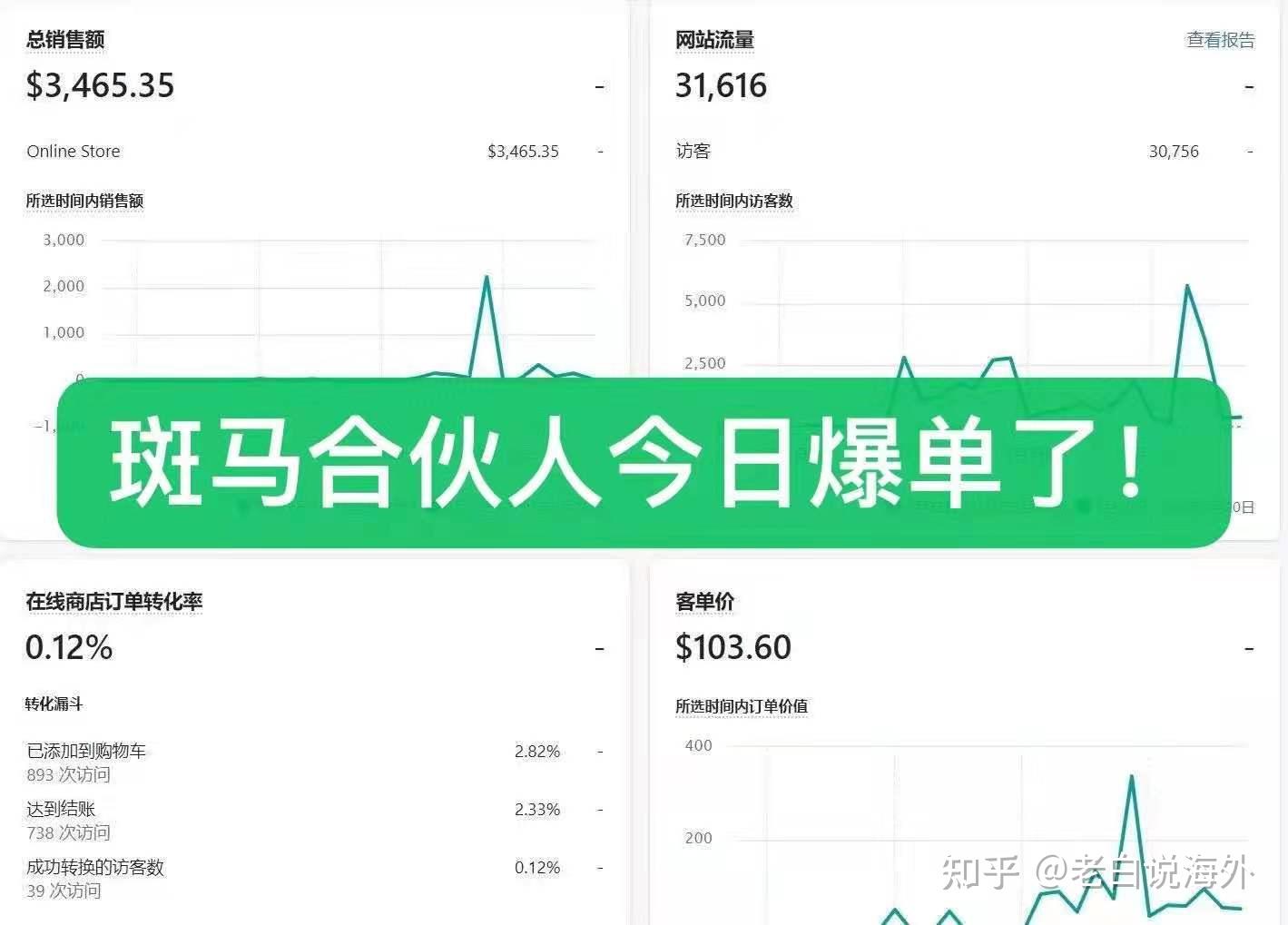Screen dimensions: 1288x925
Task: Select the $3,465.35 total sales value
Action: point(100,85)
